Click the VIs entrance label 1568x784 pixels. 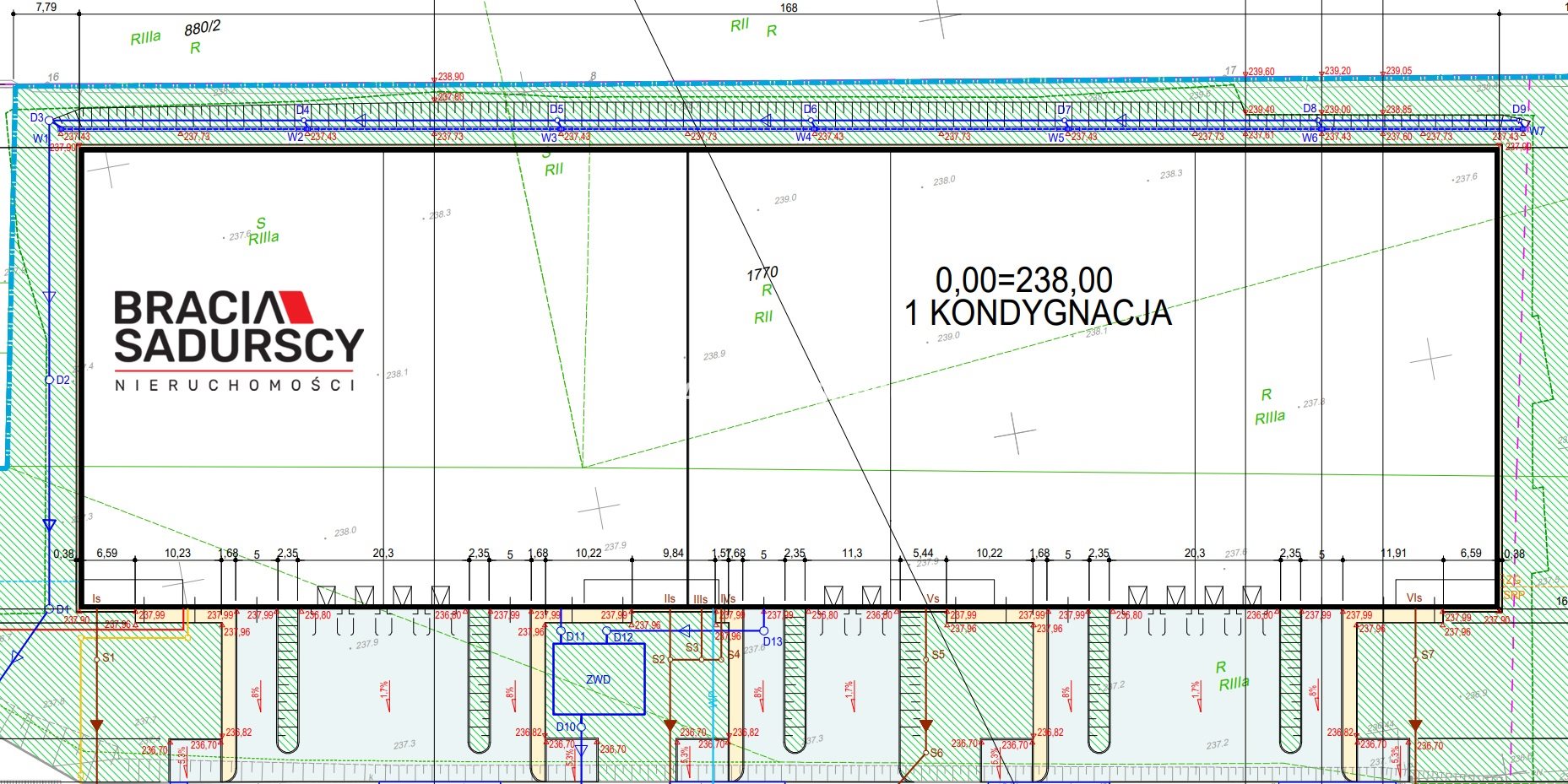tap(1413, 597)
